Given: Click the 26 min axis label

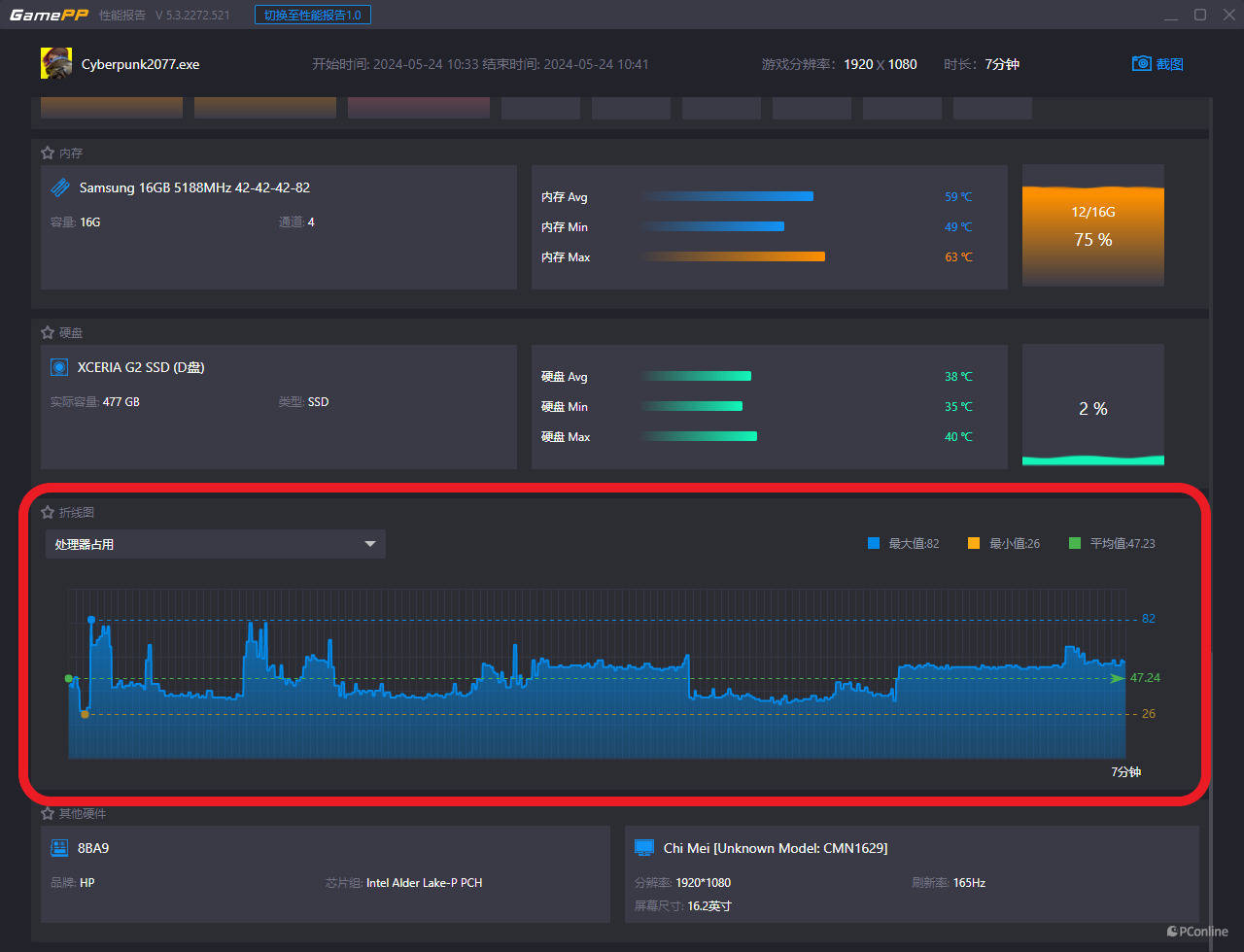Looking at the screenshot, I should click(x=1149, y=714).
